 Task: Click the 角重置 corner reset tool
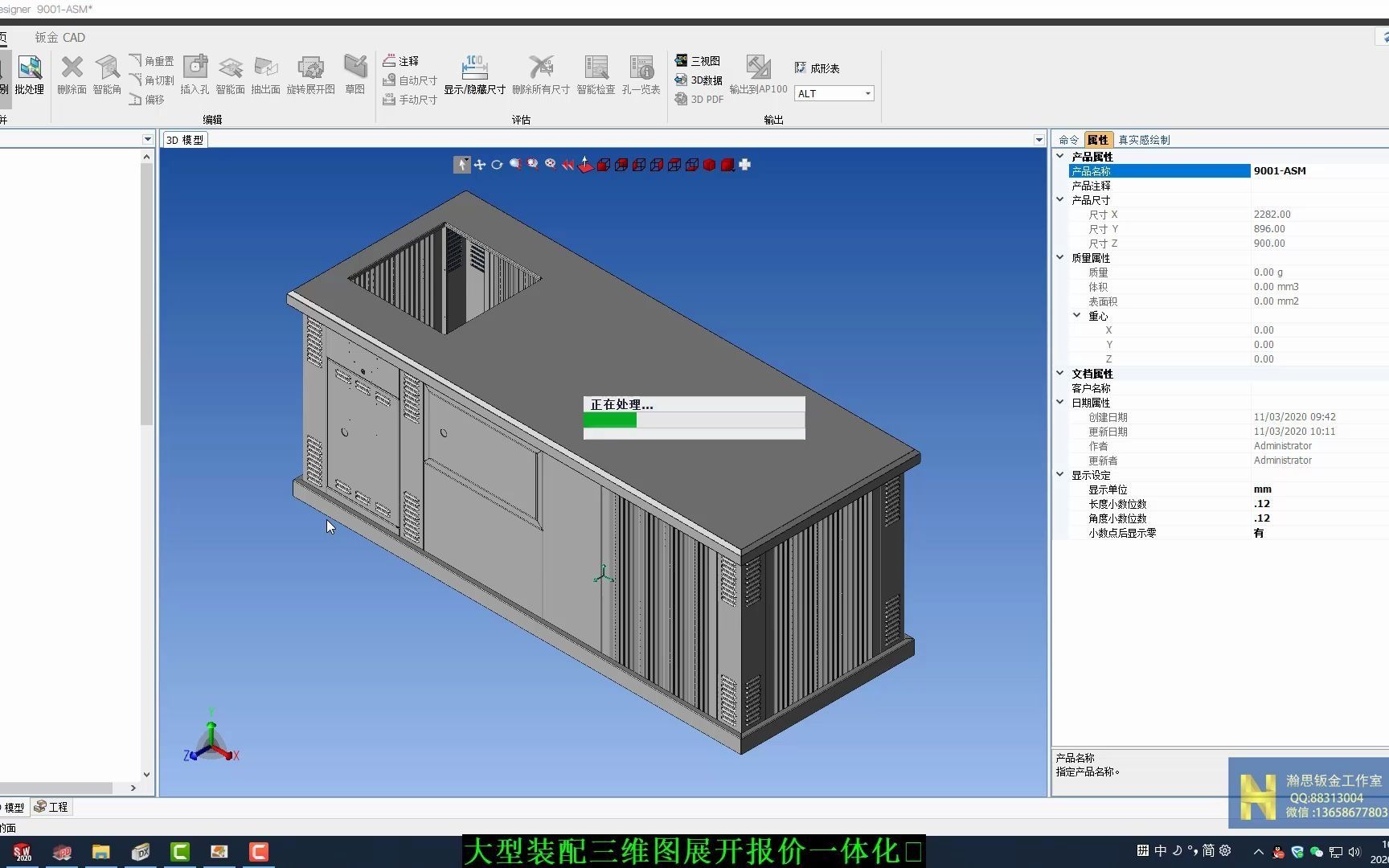pyautogui.click(x=152, y=61)
